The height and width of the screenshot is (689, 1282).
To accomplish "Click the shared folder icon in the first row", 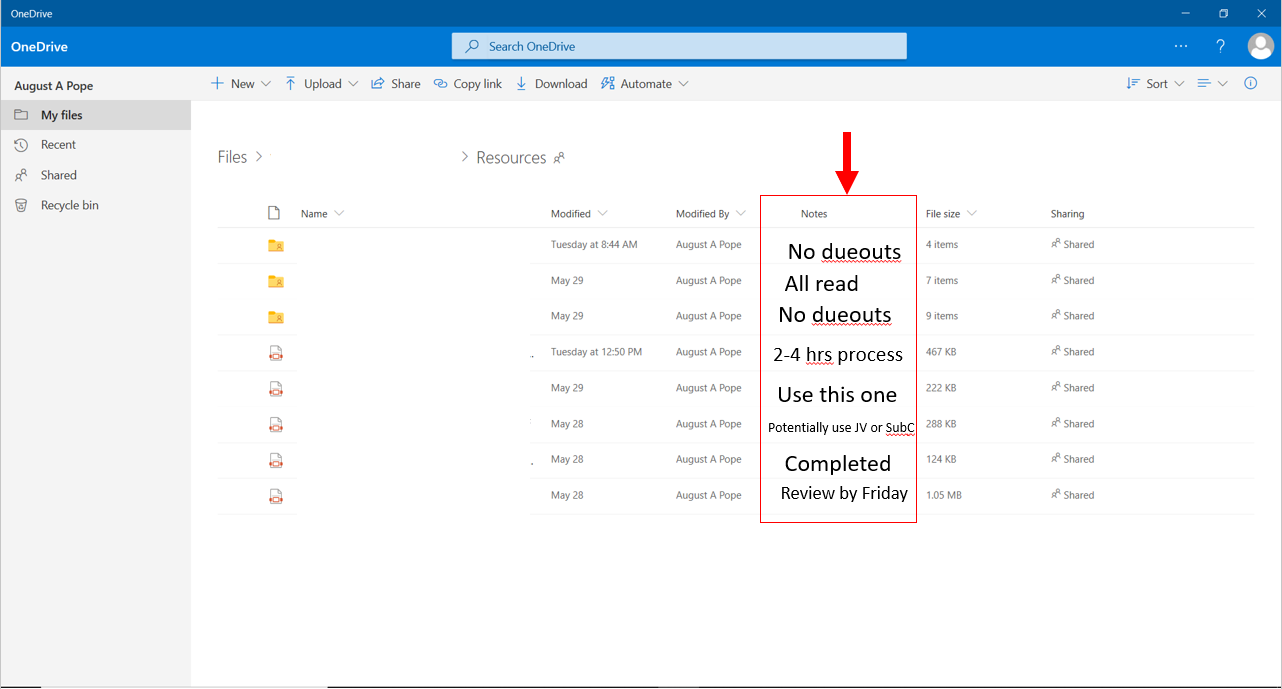I will point(274,244).
